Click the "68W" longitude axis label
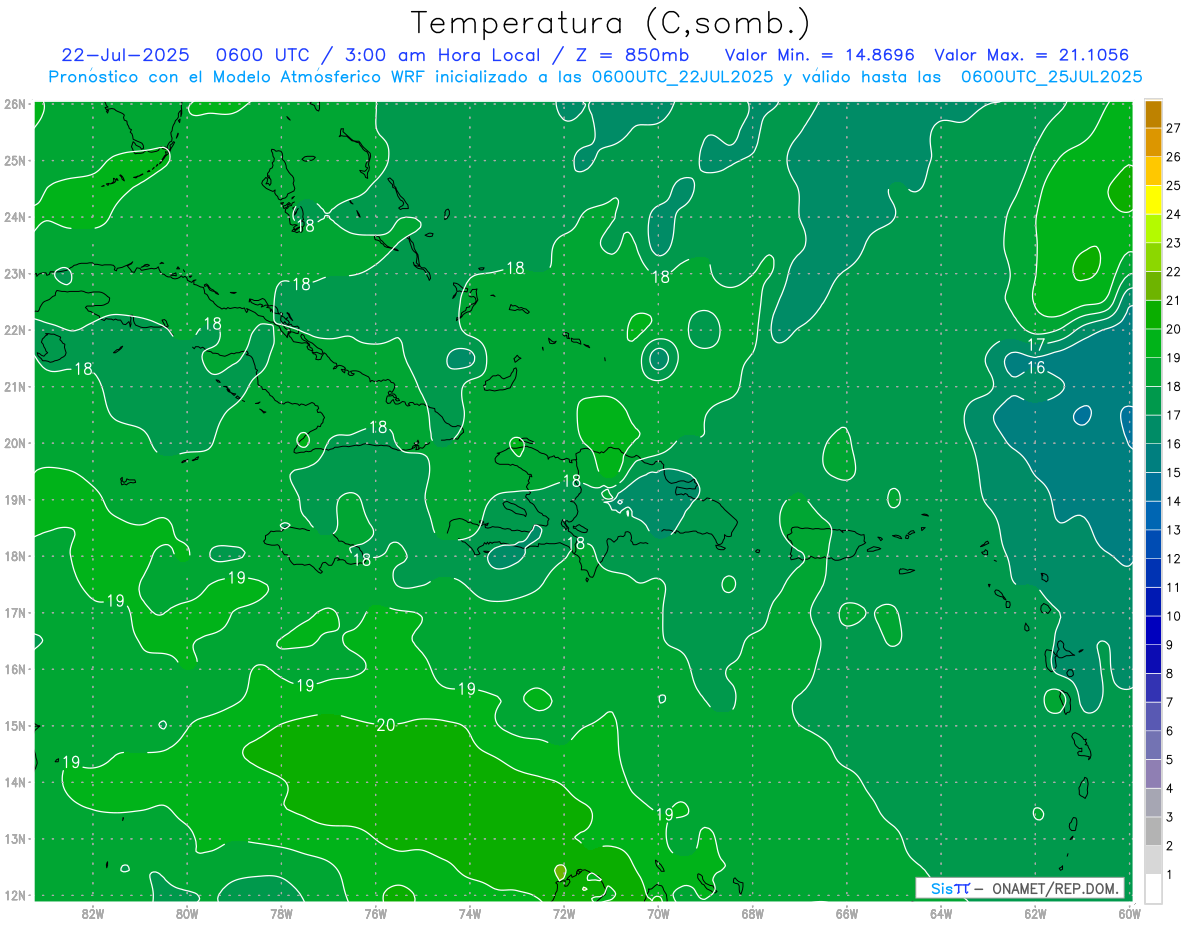1200x927 pixels. click(753, 912)
